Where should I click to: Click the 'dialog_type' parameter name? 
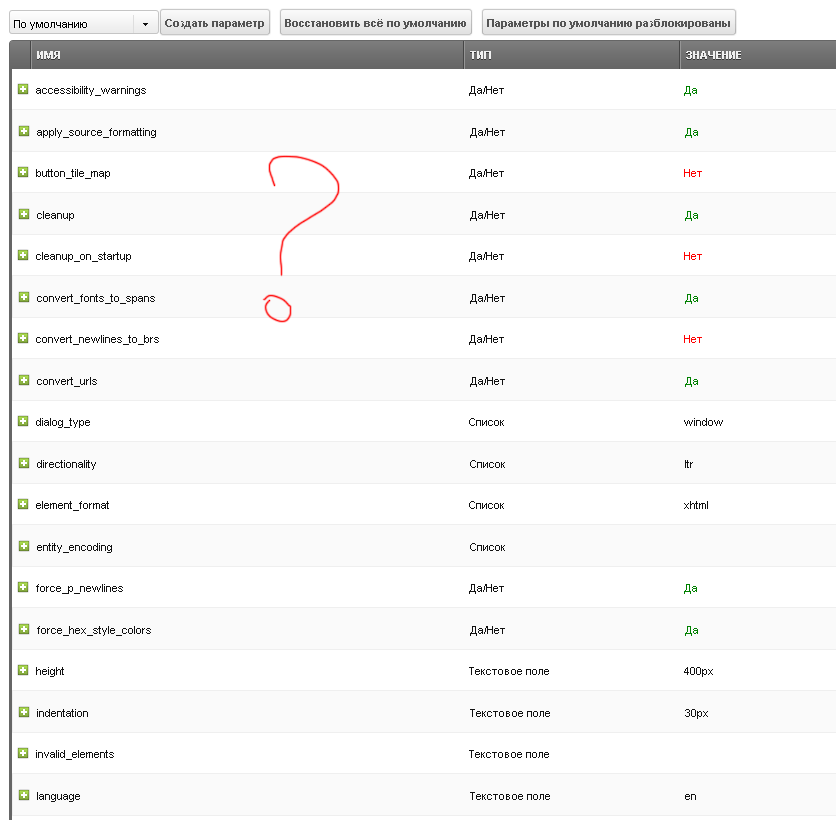(63, 422)
